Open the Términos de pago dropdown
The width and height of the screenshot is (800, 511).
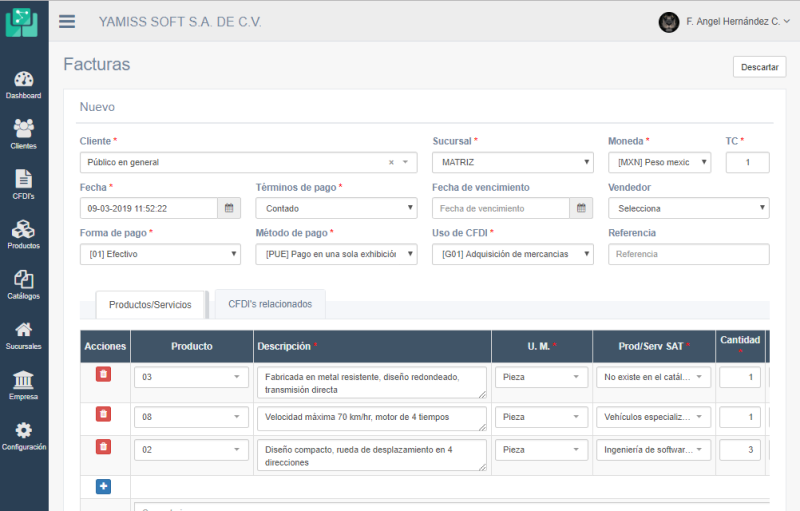[x=336, y=208]
